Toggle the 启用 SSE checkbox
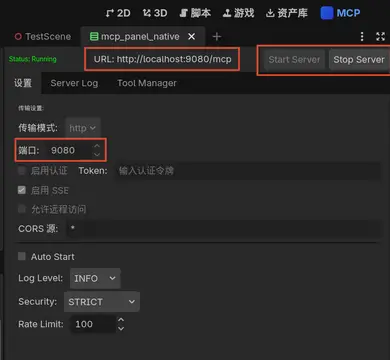 point(22,190)
